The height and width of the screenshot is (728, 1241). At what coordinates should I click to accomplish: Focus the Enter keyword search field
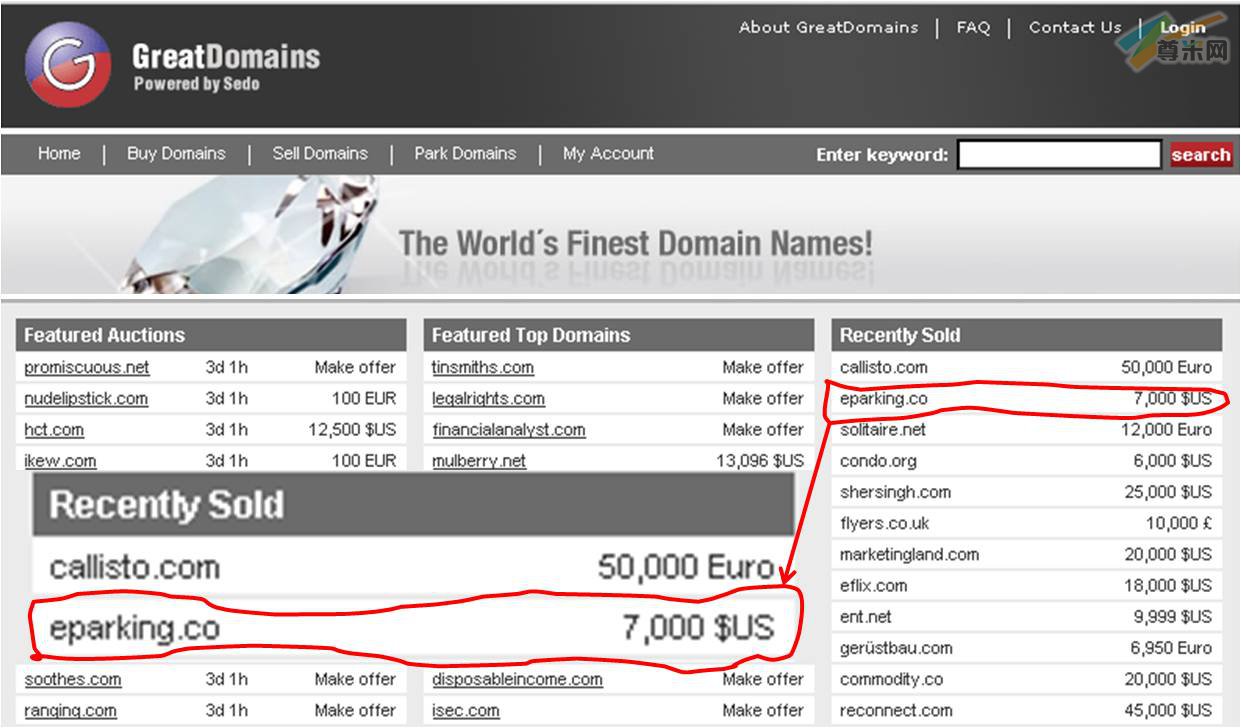(1059, 155)
